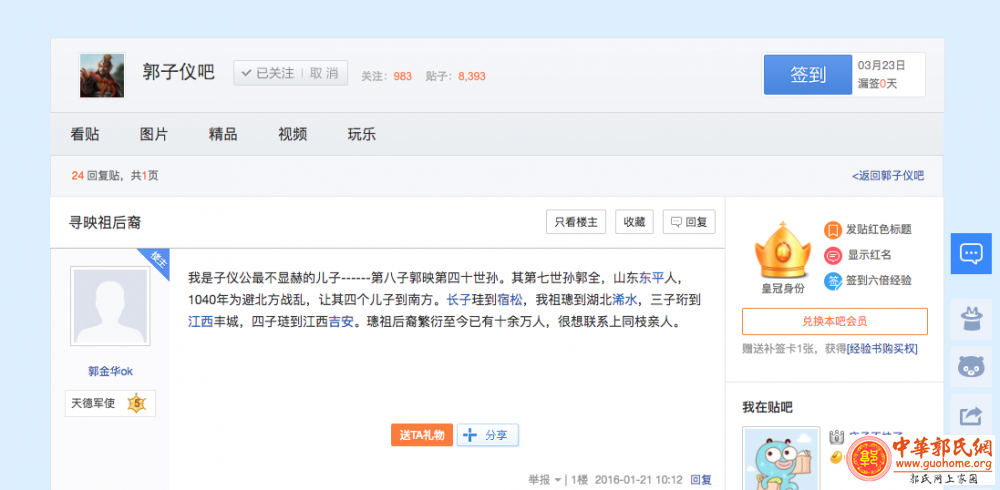Click the golden crown 皇冠身份 icon
The width and height of the screenshot is (1000, 490).
pos(781,251)
